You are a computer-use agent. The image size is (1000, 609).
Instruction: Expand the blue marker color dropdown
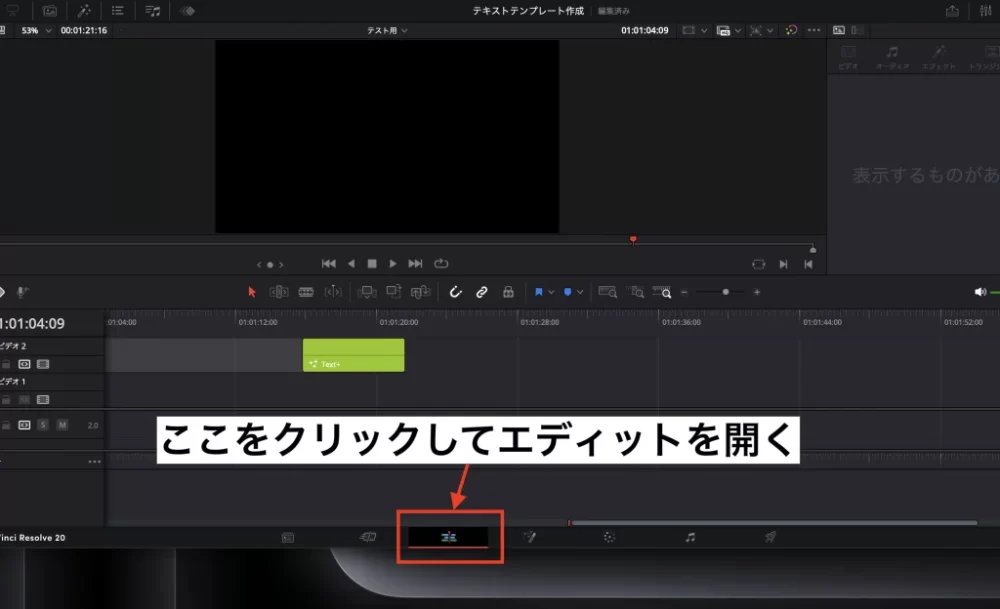[580, 292]
